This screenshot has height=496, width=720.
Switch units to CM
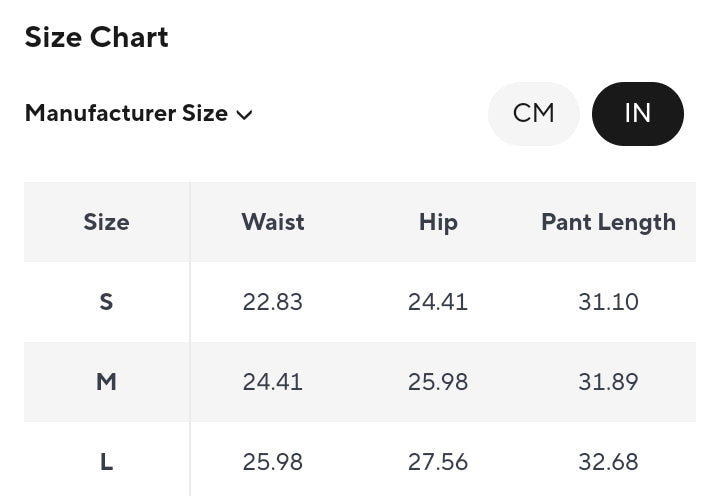point(534,113)
